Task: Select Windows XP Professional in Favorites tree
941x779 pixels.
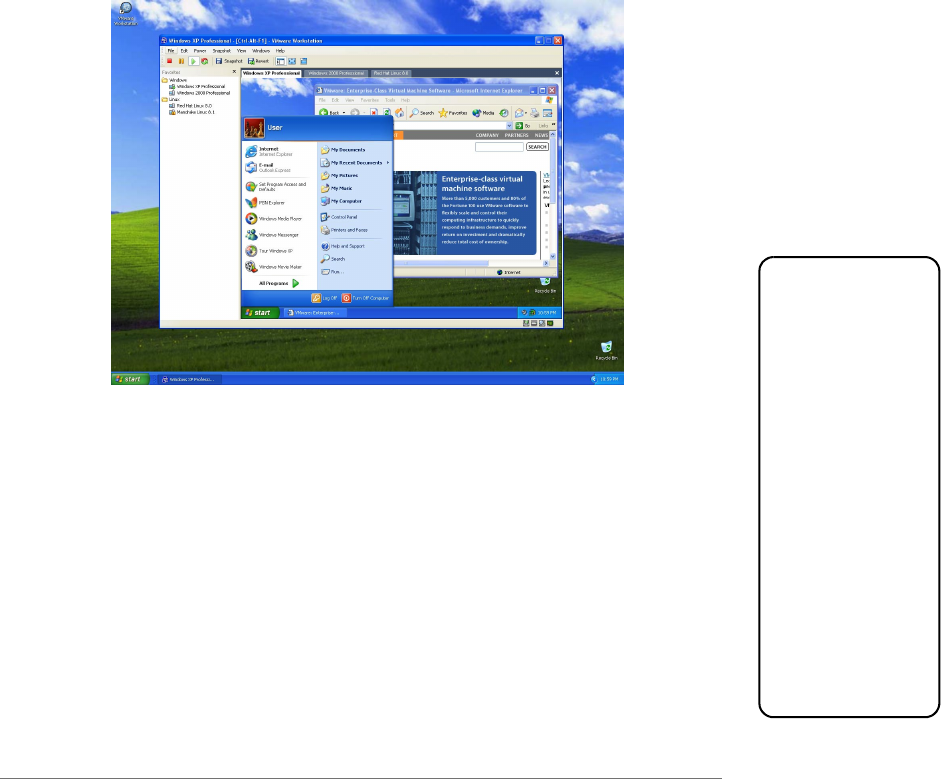Action: pyautogui.click(x=197, y=86)
